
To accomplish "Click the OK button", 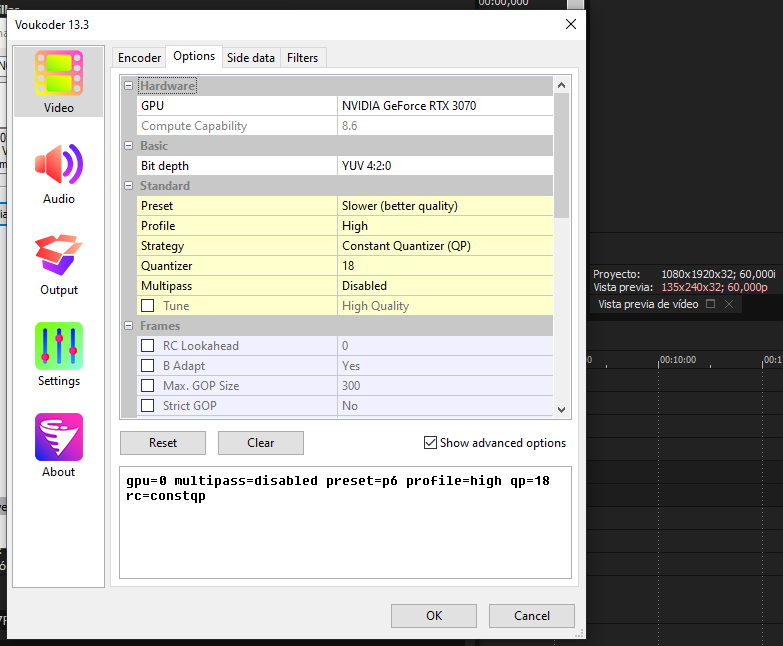I will click(x=433, y=615).
